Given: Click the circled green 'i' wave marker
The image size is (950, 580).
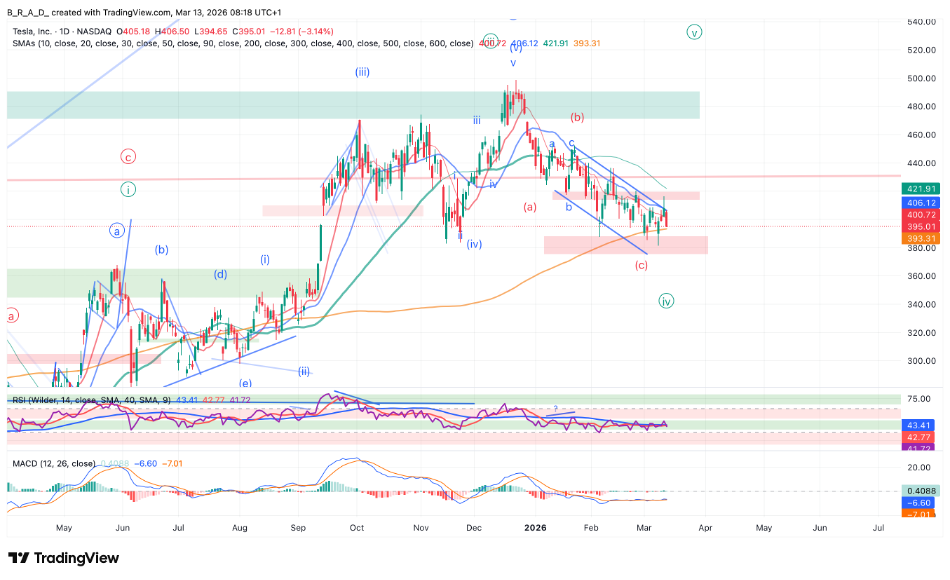Looking at the screenshot, I should (128, 189).
